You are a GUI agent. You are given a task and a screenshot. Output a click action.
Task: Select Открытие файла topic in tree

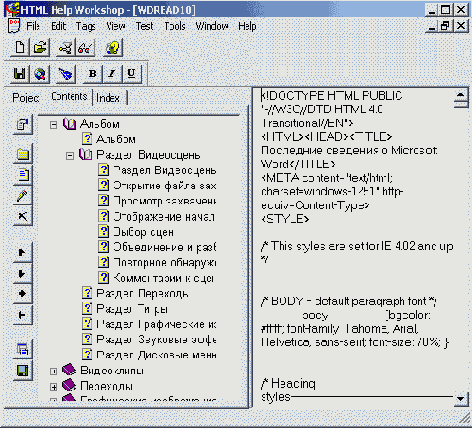pos(165,185)
